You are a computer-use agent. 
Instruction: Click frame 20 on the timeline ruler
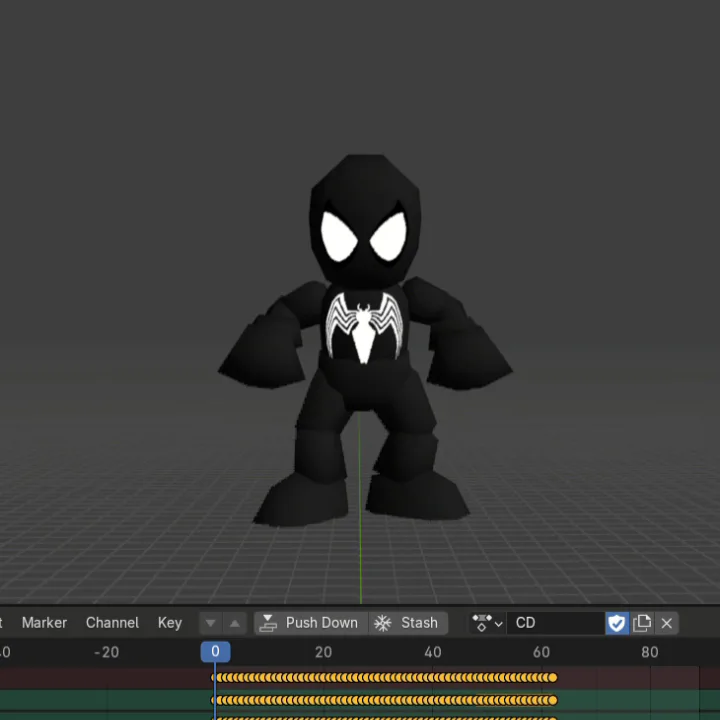[323, 652]
